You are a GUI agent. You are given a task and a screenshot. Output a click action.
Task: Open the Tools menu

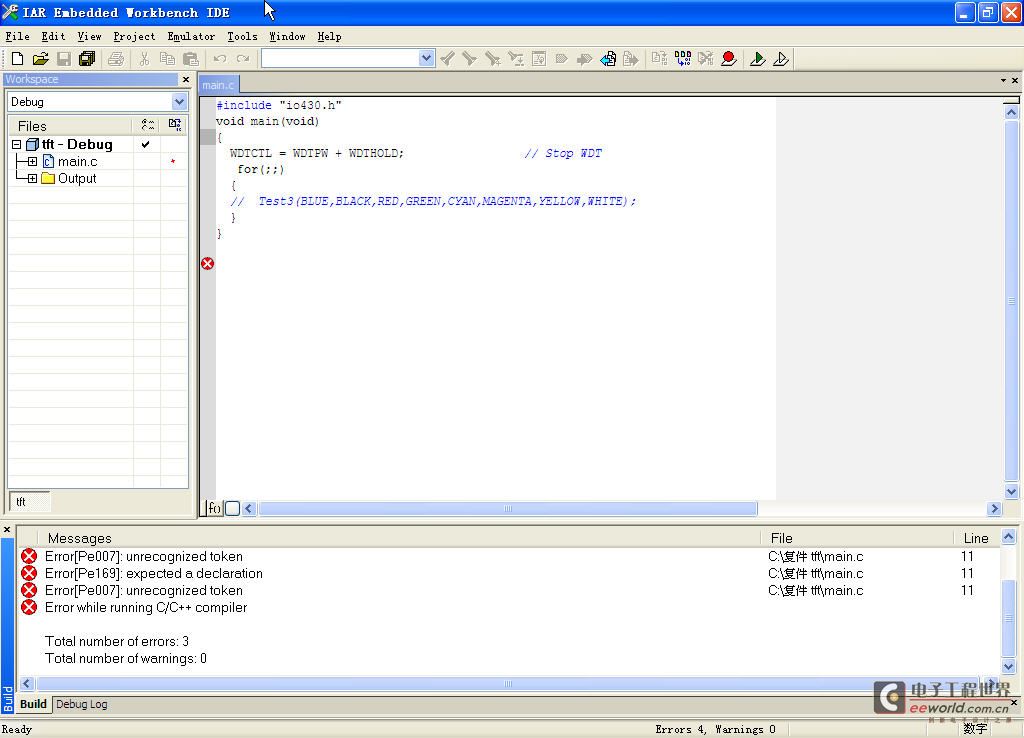242,37
